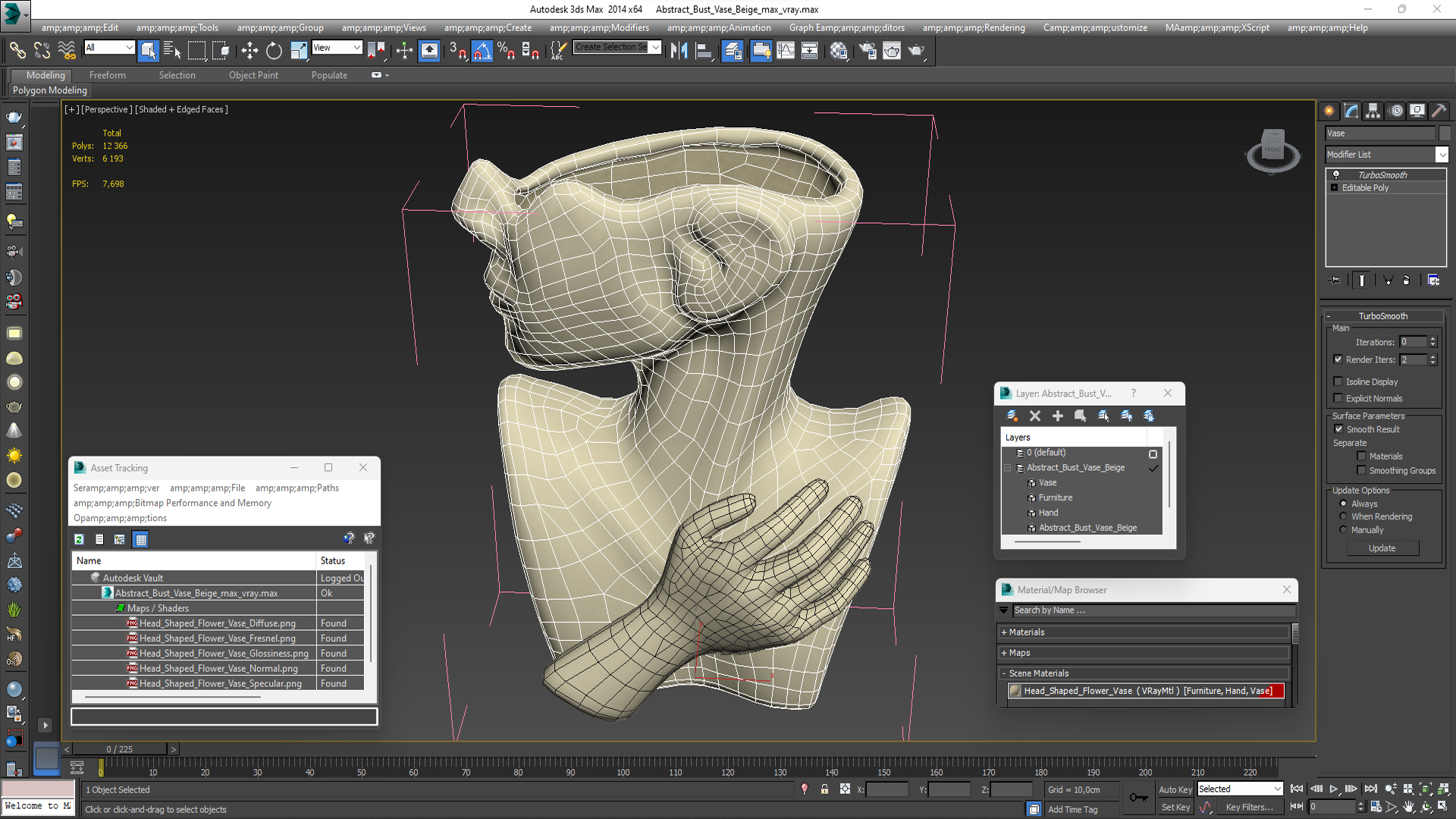Viewport: 1456px width, 819px height.
Task: Click the TurboSmooth modifier icon
Action: [1337, 174]
